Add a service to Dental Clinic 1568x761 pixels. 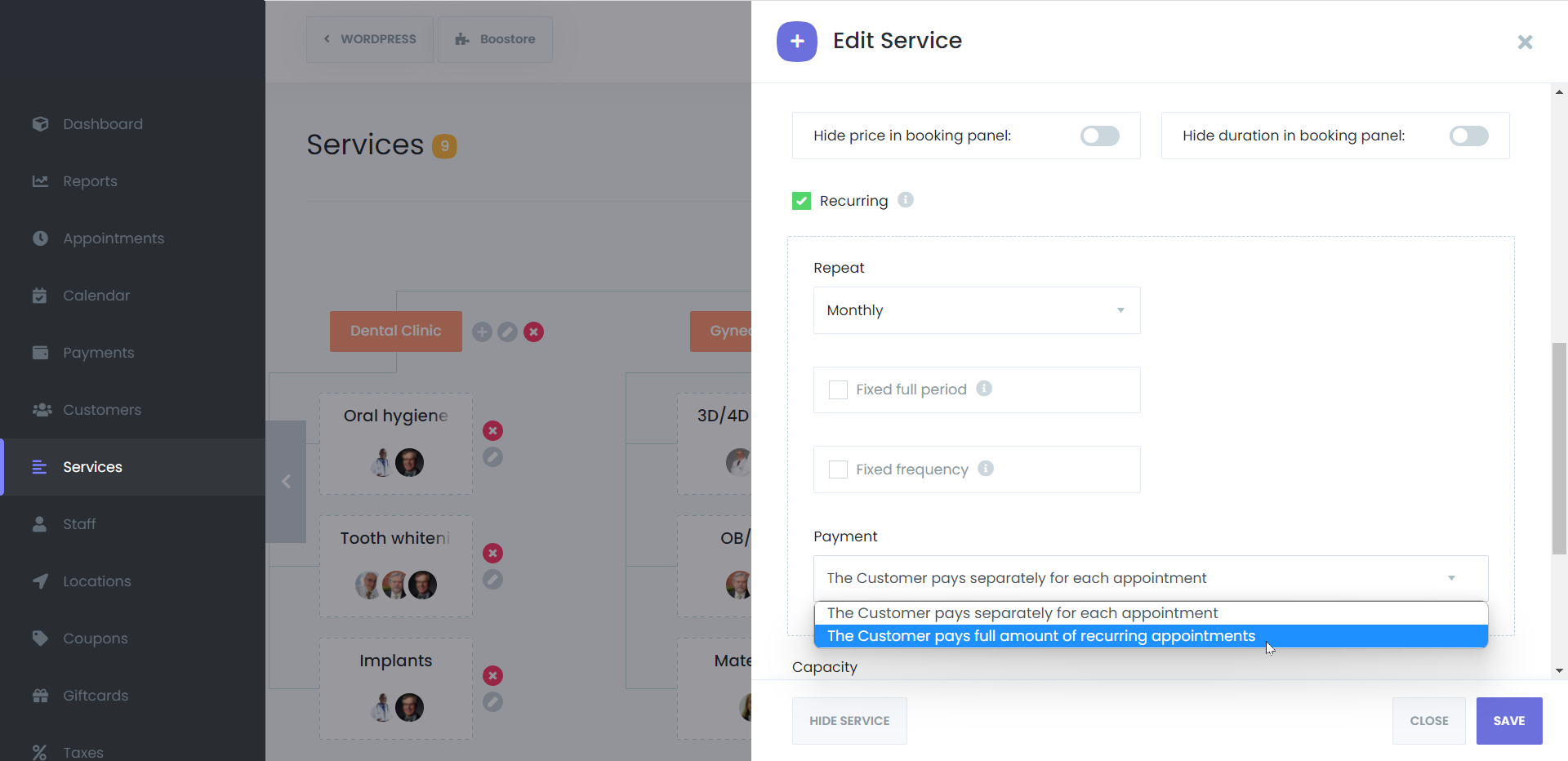(482, 332)
